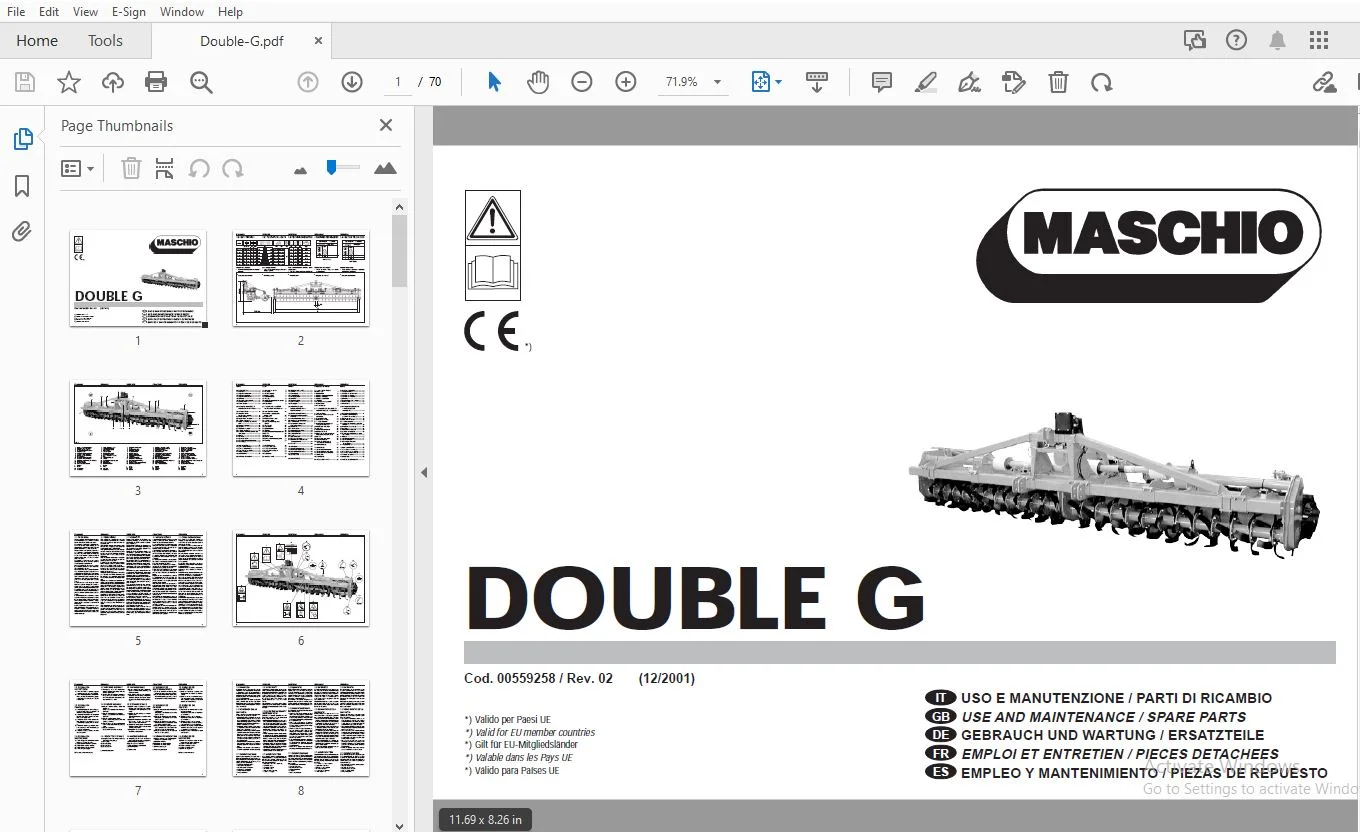Select page 4 thumbnail
Viewport: 1360px width, 832px height.
[301, 428]
